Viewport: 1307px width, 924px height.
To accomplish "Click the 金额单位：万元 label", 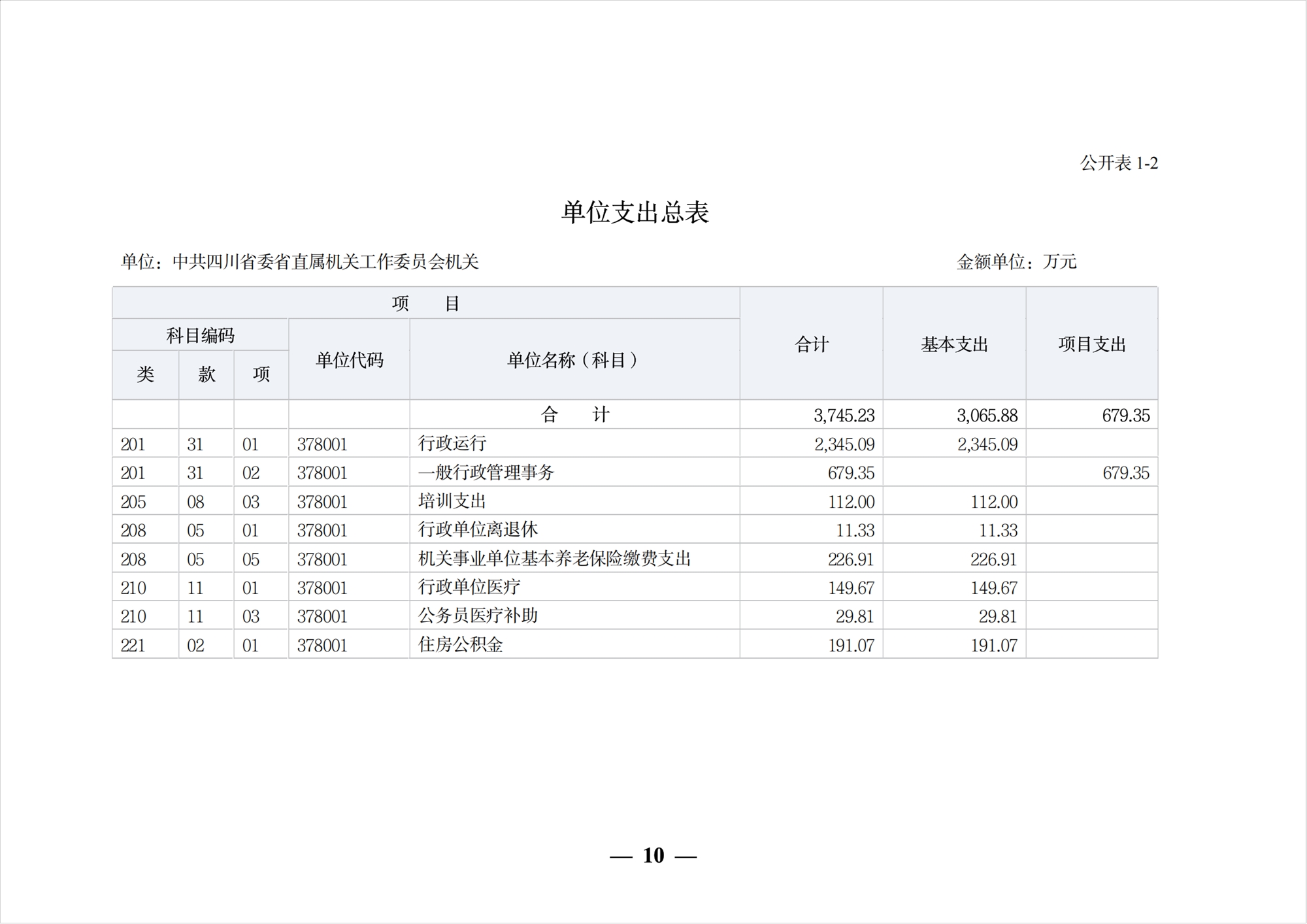I will click(x=1016, y=262).
